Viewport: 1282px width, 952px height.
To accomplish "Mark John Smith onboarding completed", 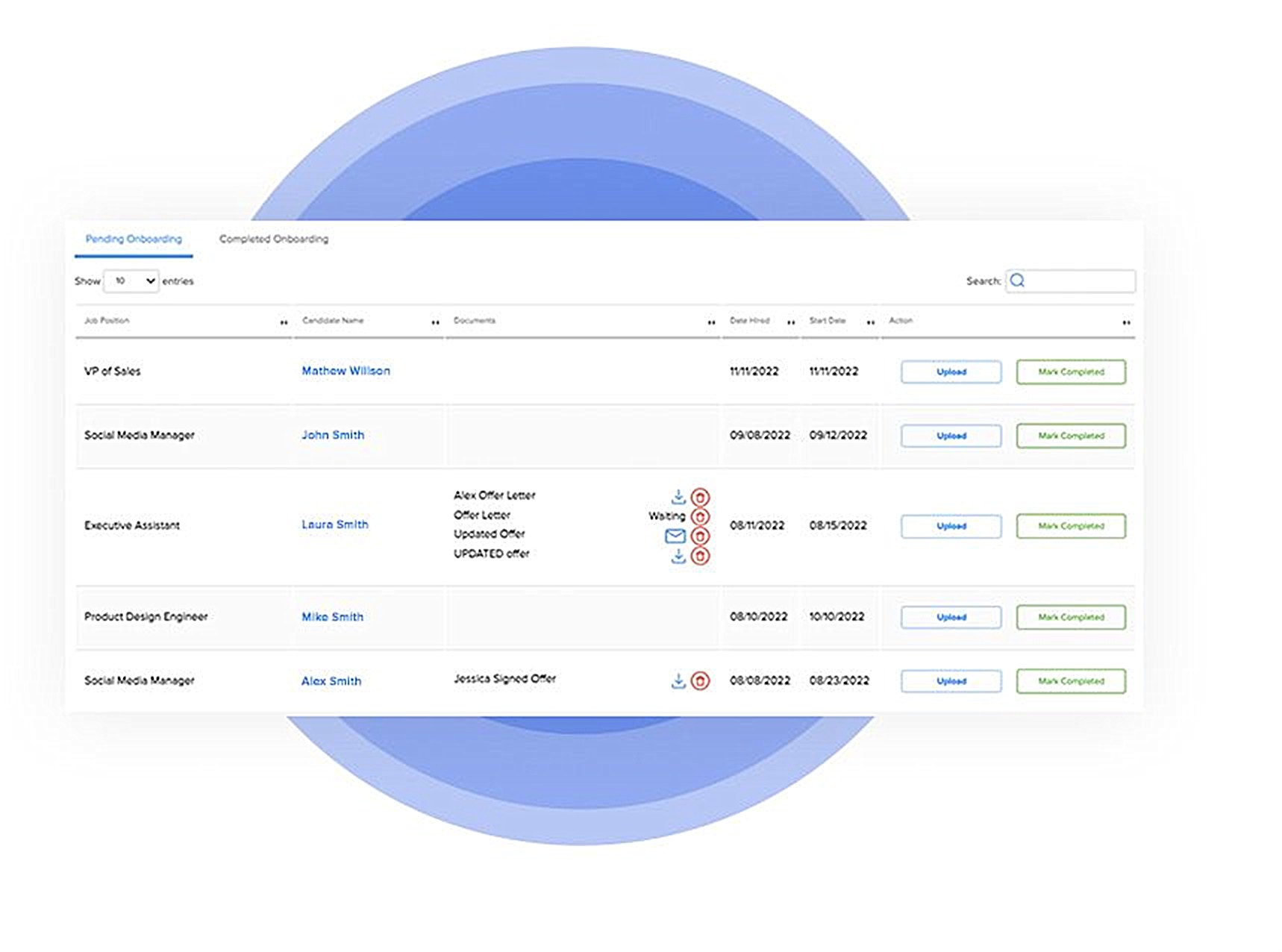I will pyautogui.click(x=1071, y=436).
